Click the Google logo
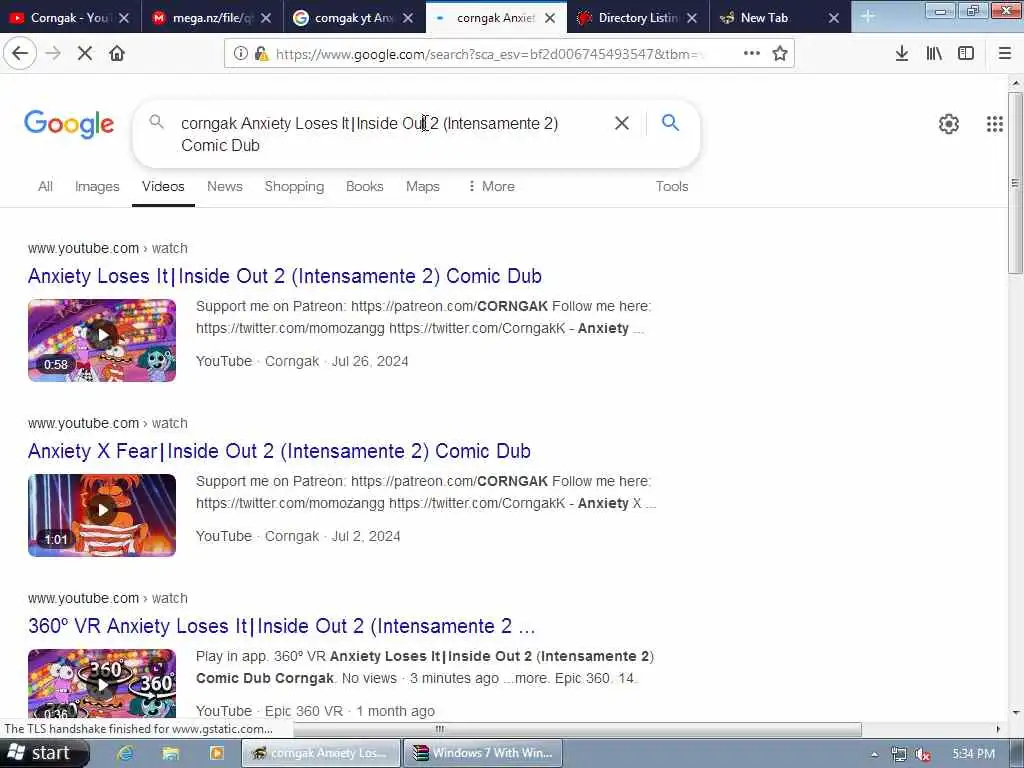Screen dimensions: 1024x768 click(69, 124)
